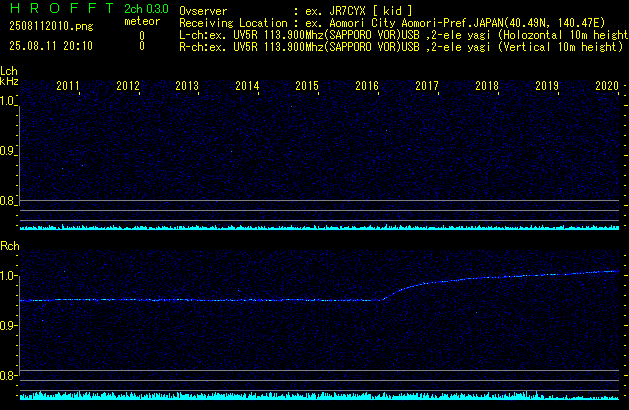Click the cyan power strip under Lch
Image resolution: width=629 pixels, height=410 pixels.
319,227
